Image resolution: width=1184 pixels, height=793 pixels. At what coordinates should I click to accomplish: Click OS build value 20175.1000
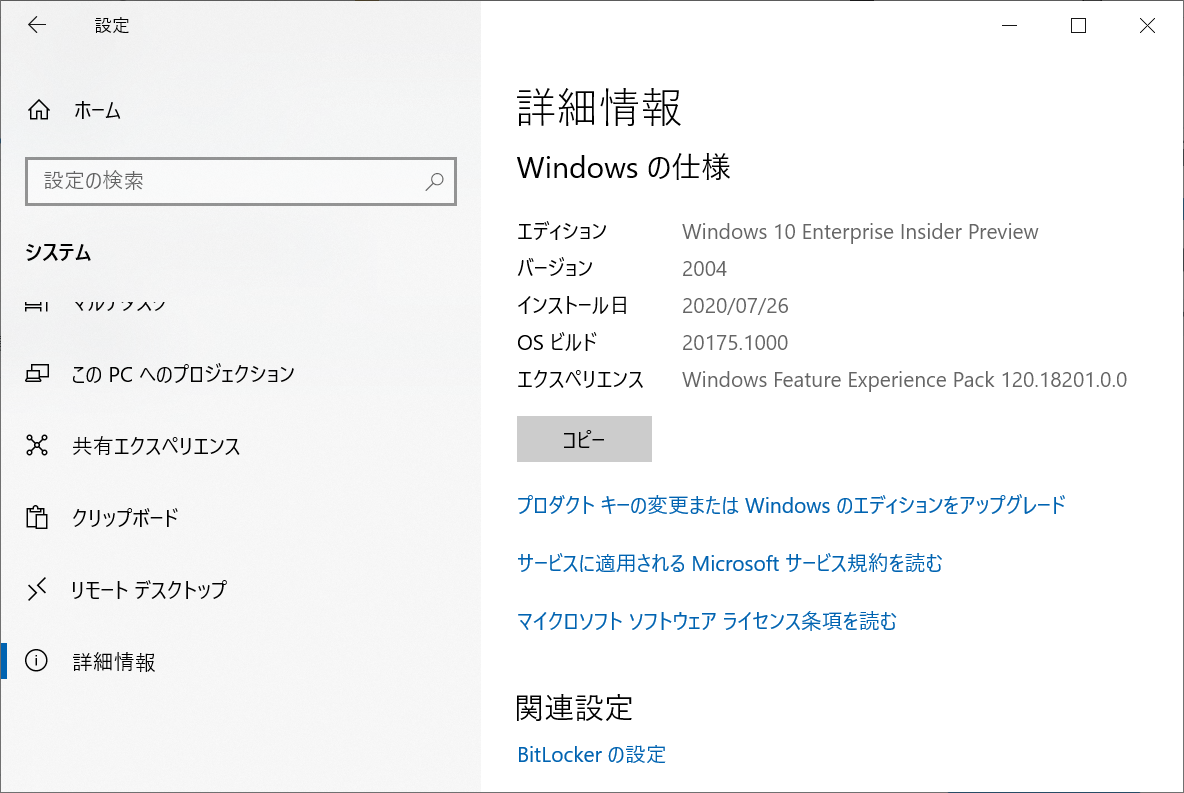pos(735,343)
